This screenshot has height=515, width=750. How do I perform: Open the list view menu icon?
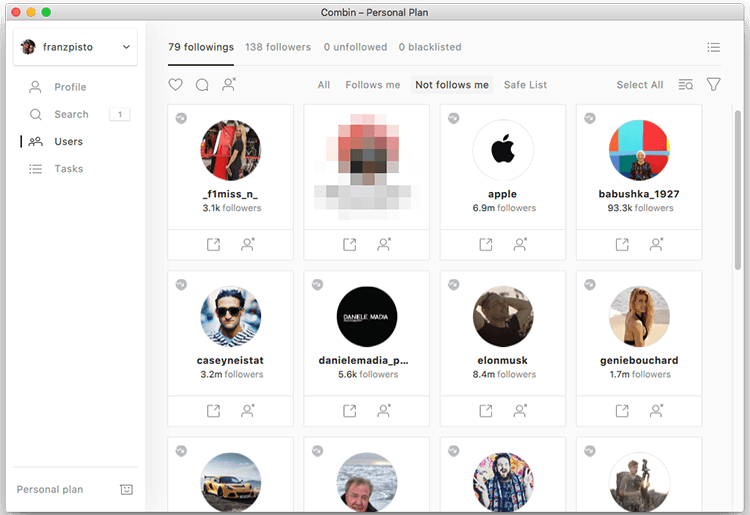click(713, 47)
